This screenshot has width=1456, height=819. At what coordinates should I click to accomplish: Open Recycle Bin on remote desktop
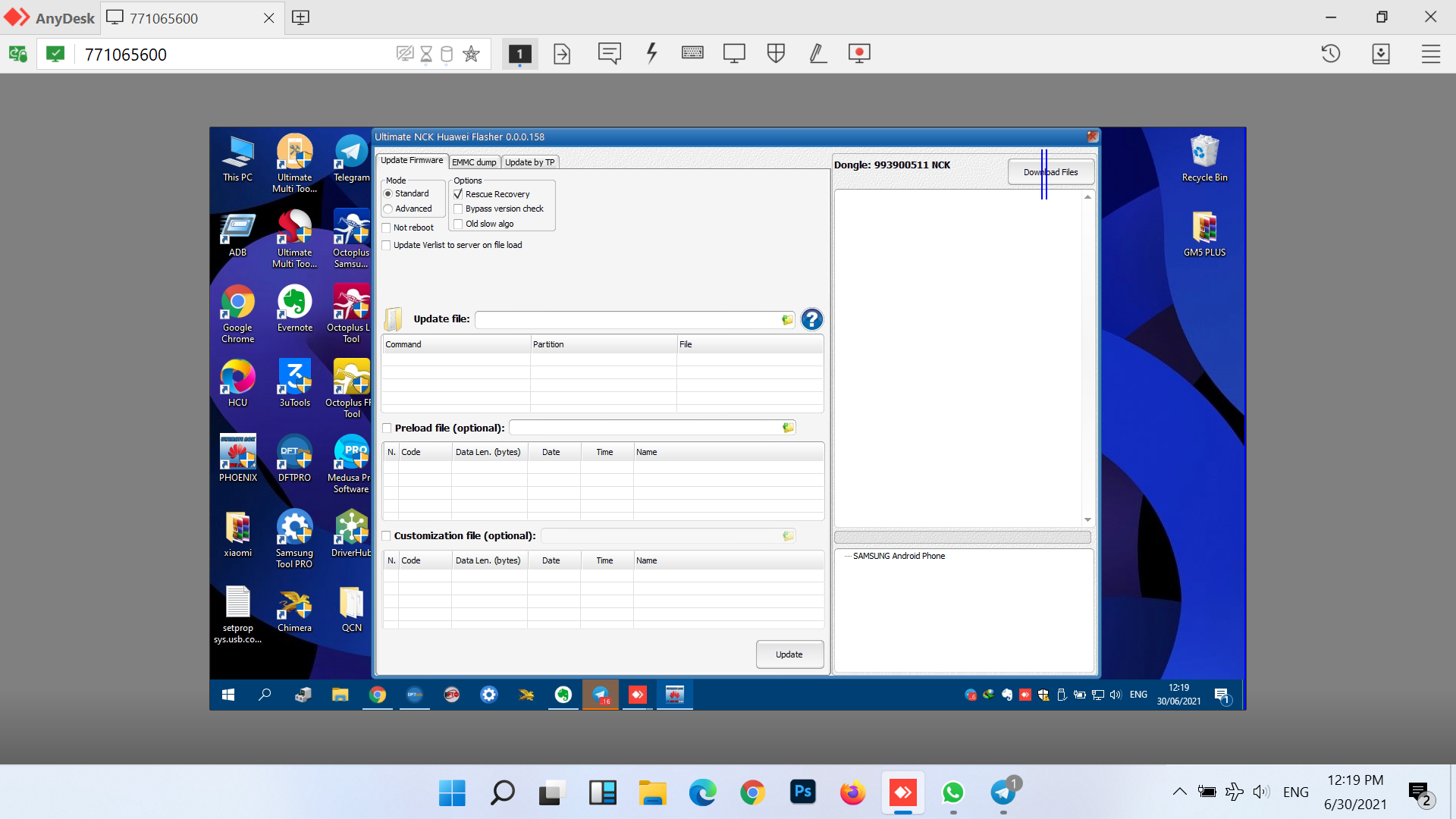point(1204,158)
